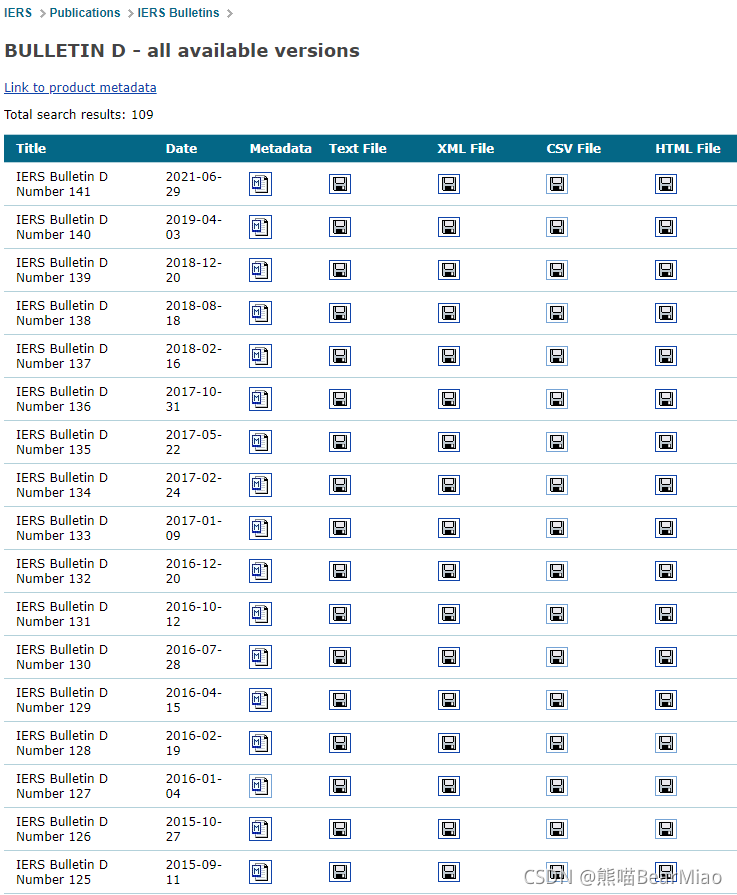Click the Metadata column header
Image resolution: width=737 pixels, height=895 pixels.
[280, 148]
